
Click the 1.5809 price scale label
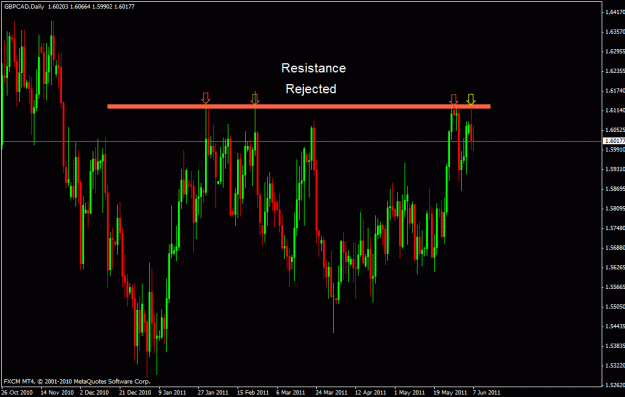point(615,208)
